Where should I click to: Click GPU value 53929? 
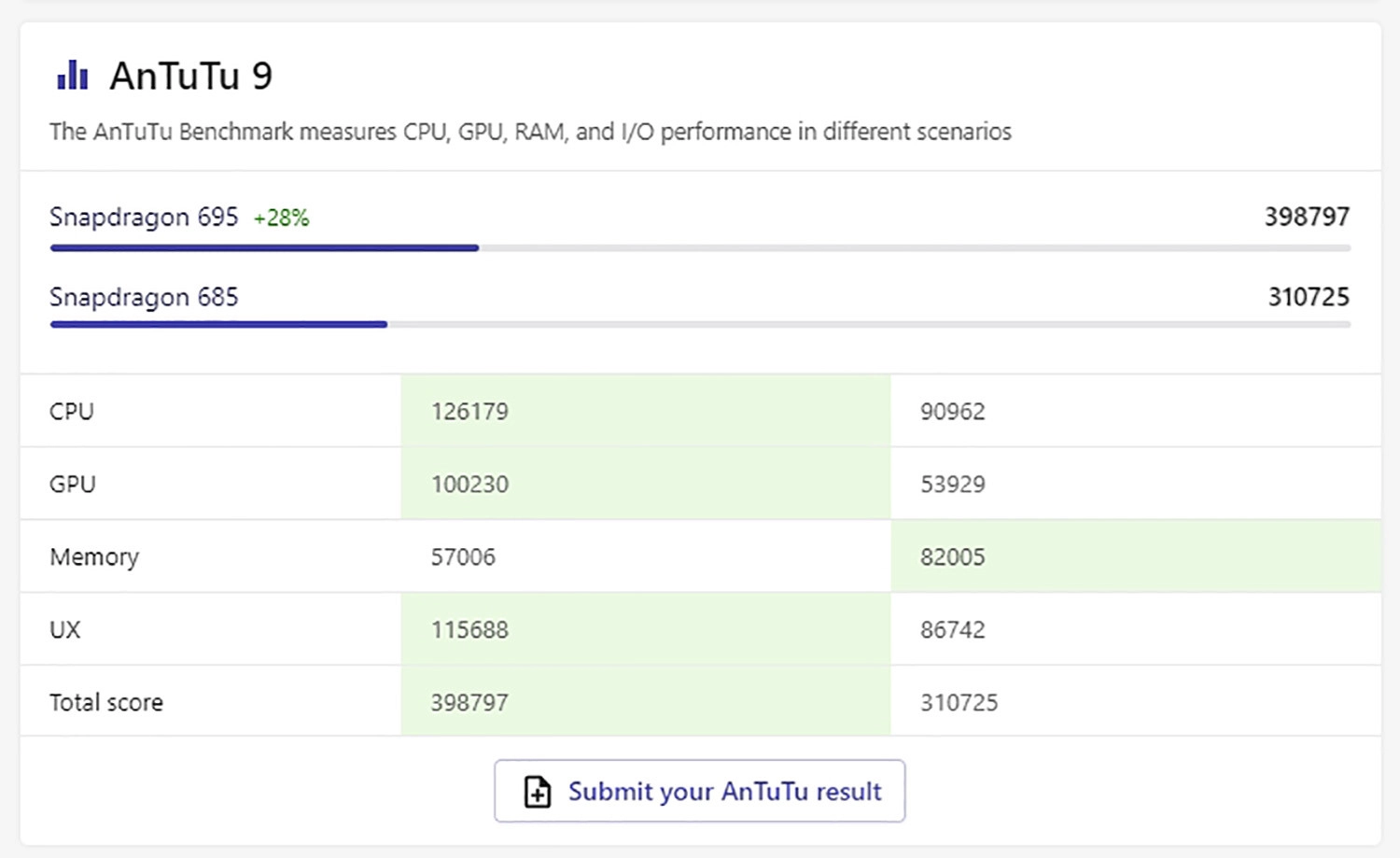[953, 485]
